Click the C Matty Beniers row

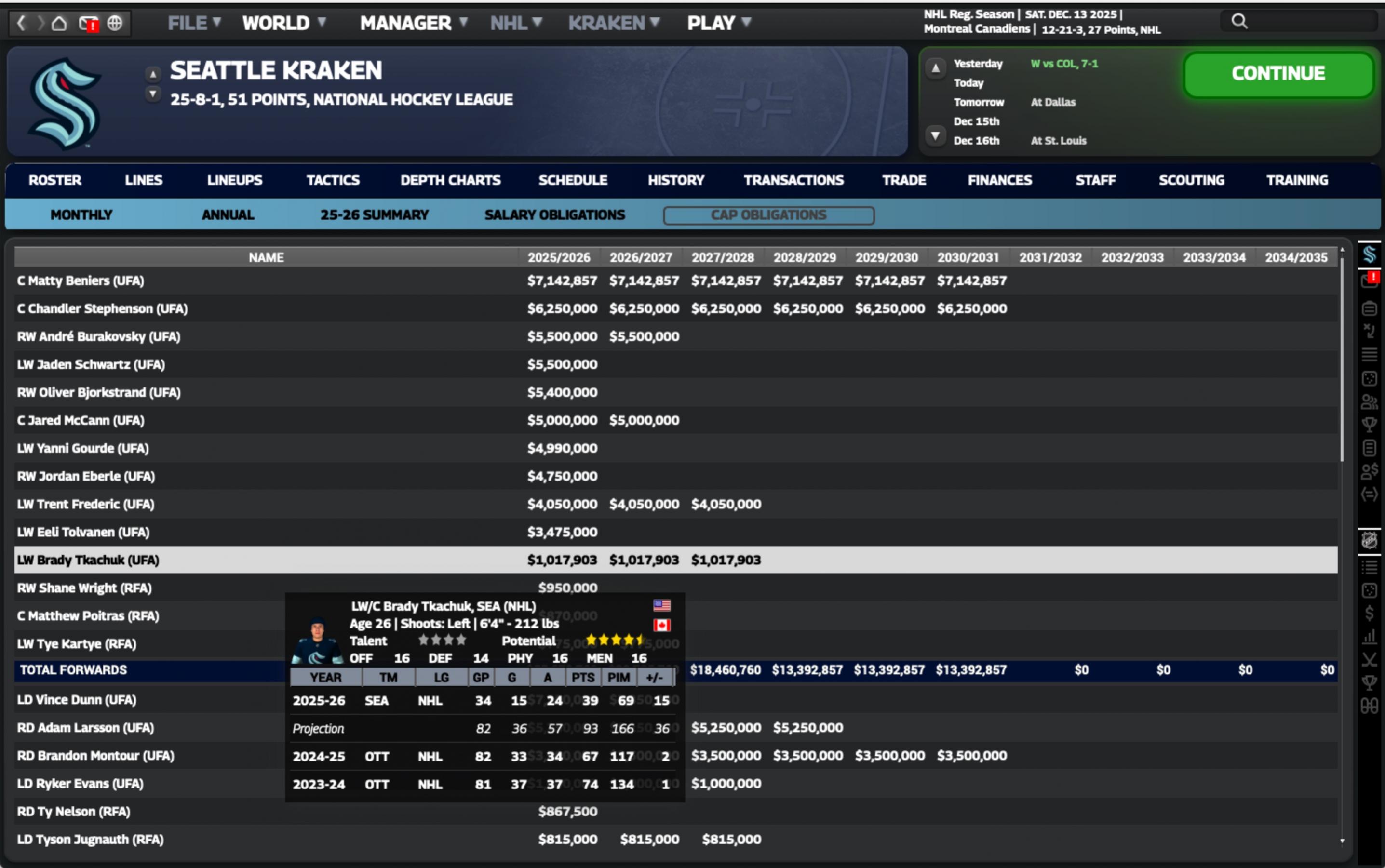point(81,280)
